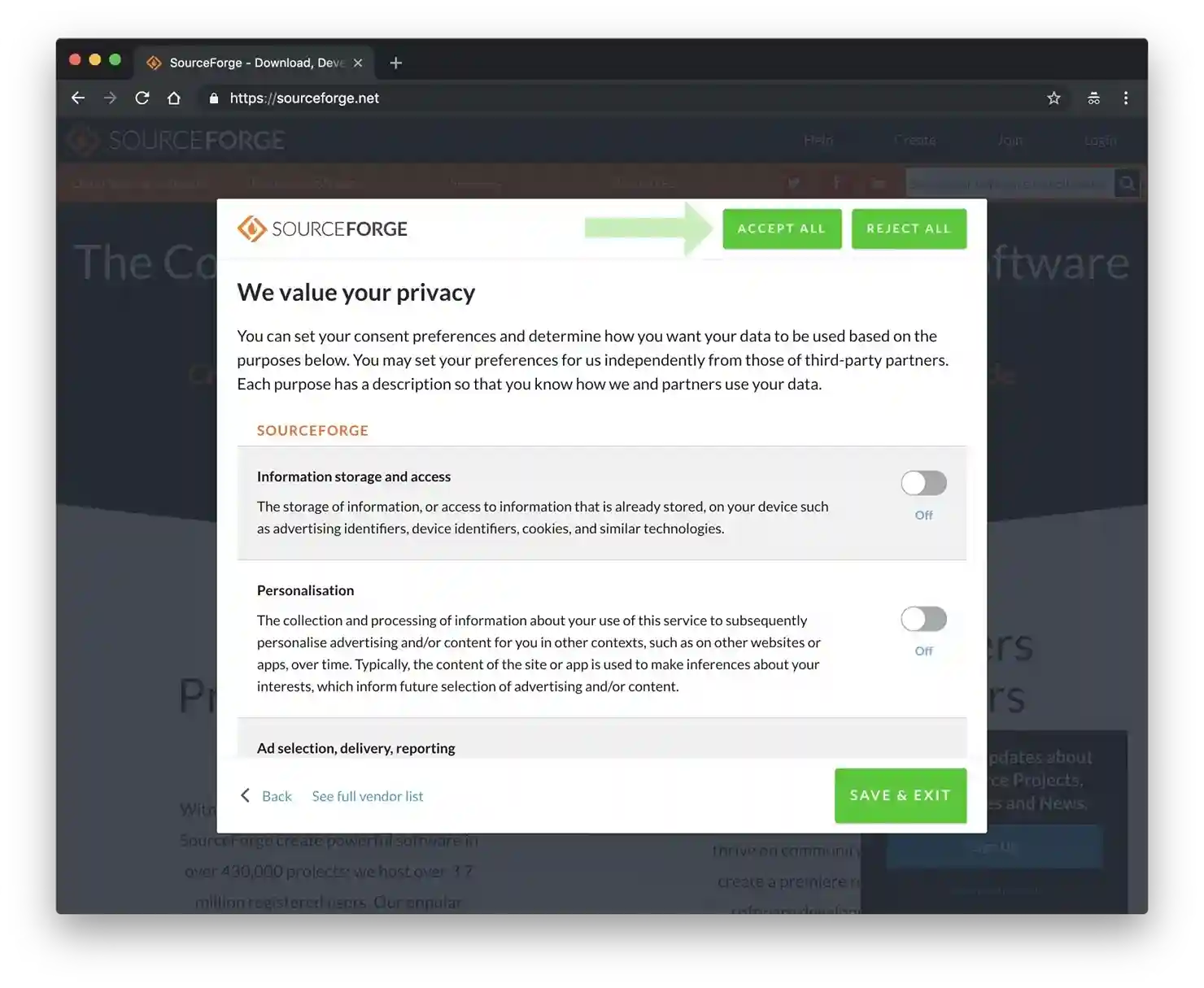Enable the Information storage and access toggle
The image size is (1204, 988).
coord(923,483)
